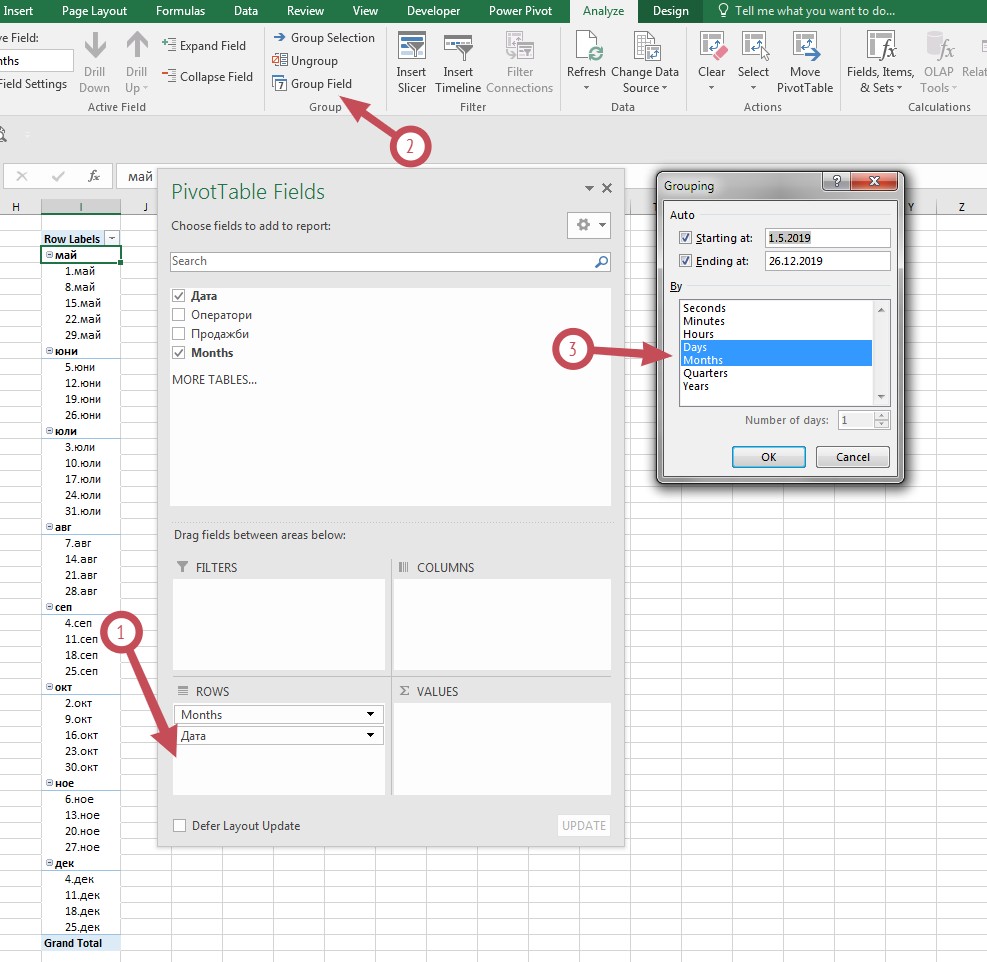Click the Drill Down icon

click(94, 47)
